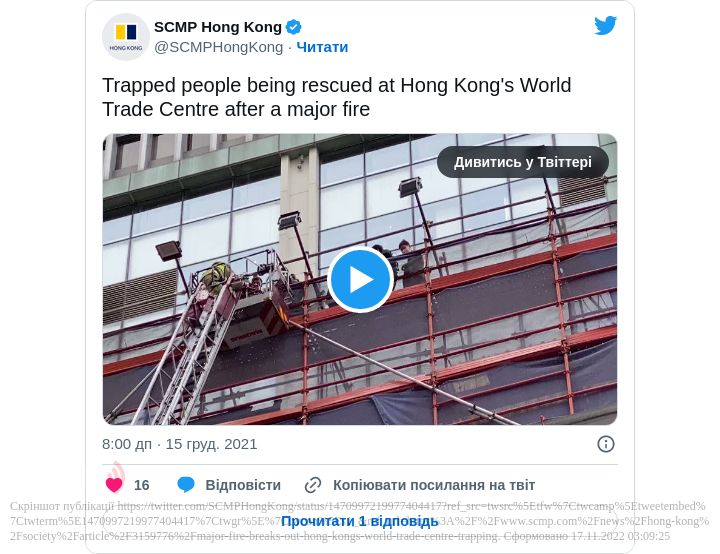Open Прочитати 1 відповідь link

[x=360, y=521]
